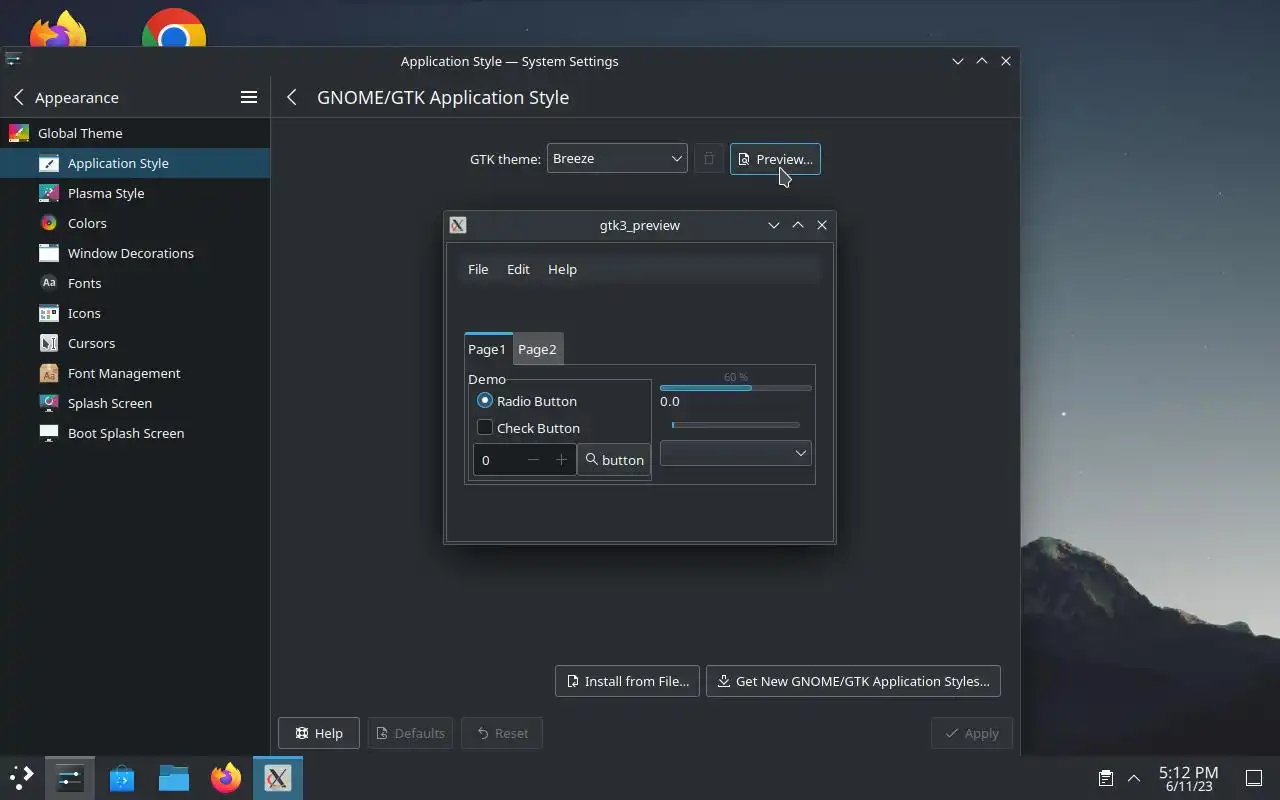Viewport: 1280px width, 800px height.
Task: Click Get New GNOME/GTK Application Styles
Action: 853,681
